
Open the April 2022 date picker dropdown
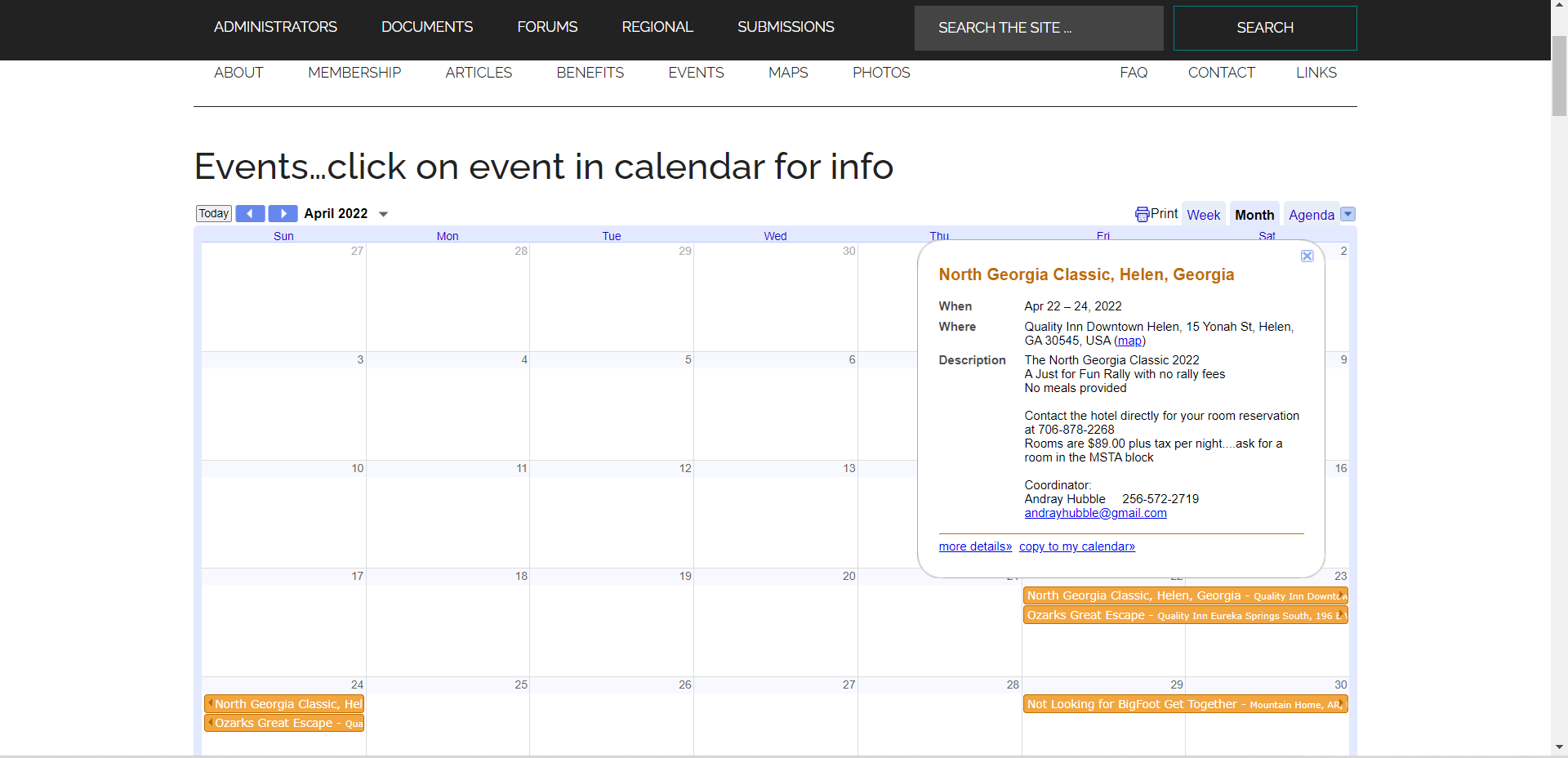tap(383, 214)
